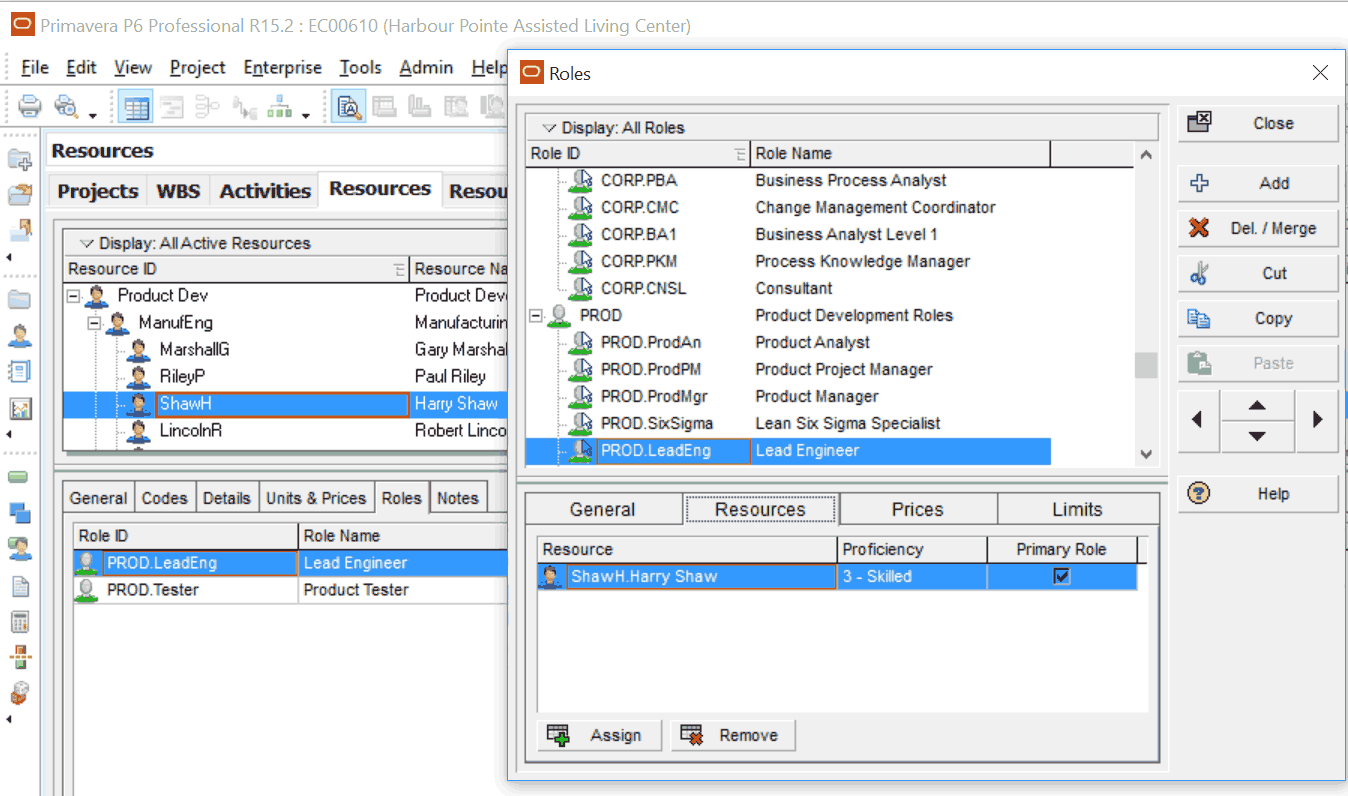Click the PROD.SixSigma role icon

581,424
